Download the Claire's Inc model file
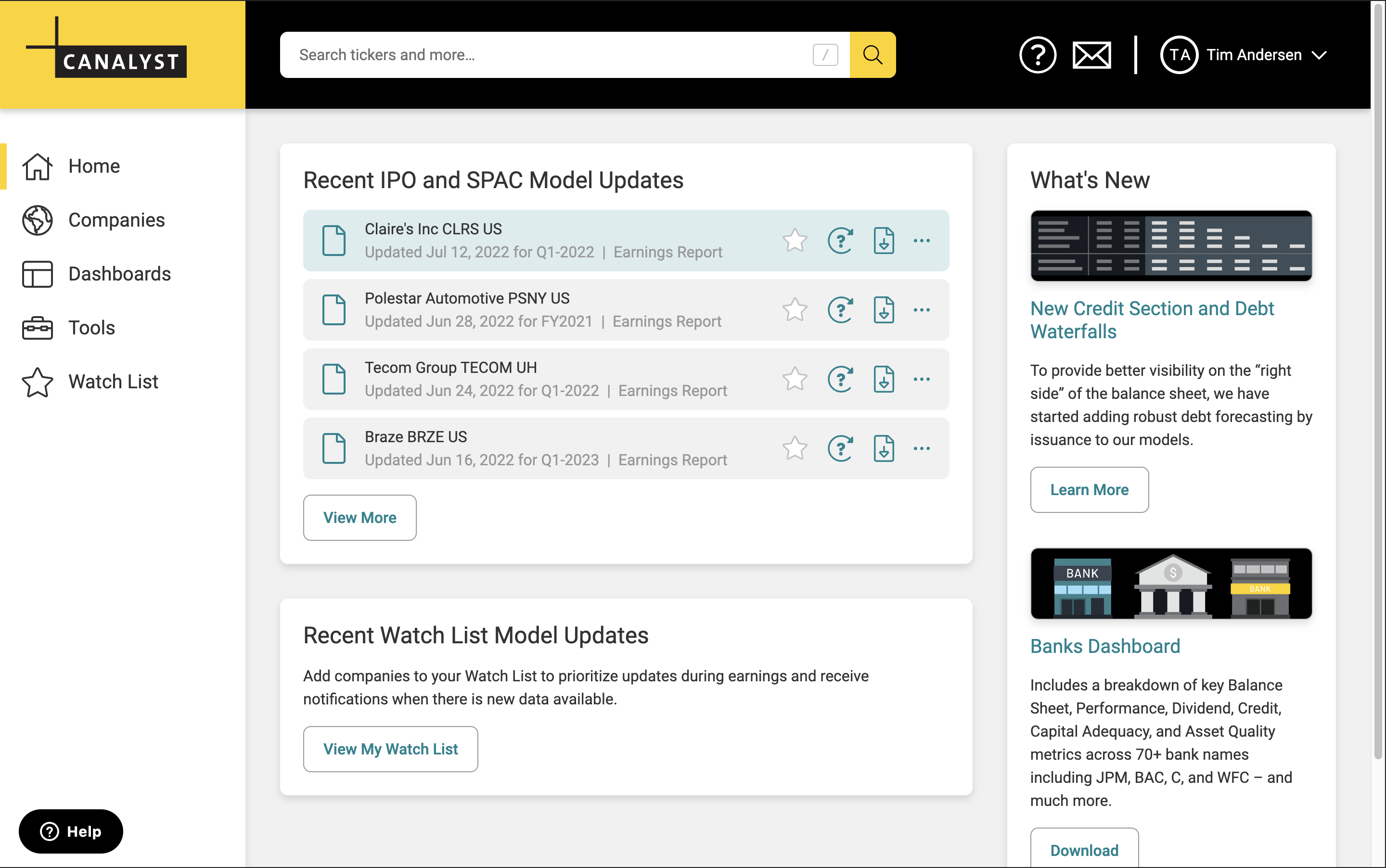 [x=884, y=241]
